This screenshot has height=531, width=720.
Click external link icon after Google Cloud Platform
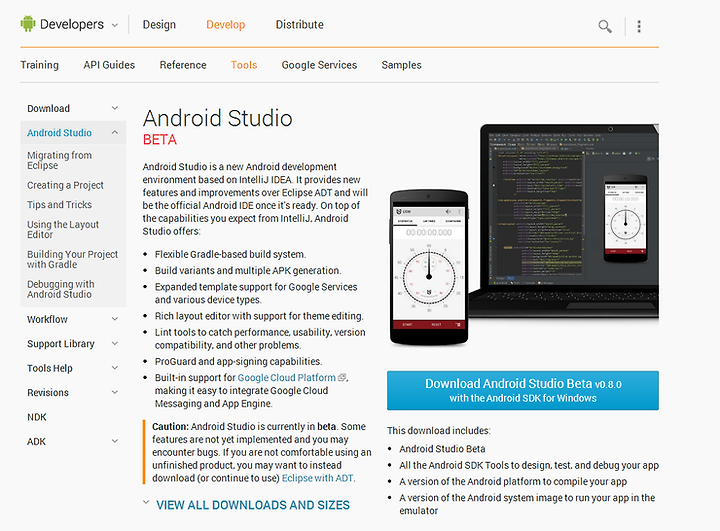342,378
